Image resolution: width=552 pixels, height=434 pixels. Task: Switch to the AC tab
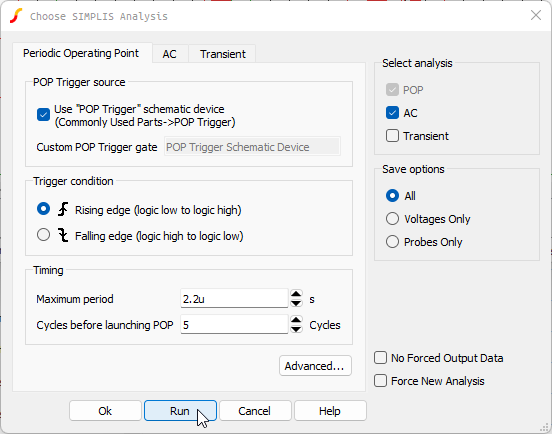(x=170, y=54)
